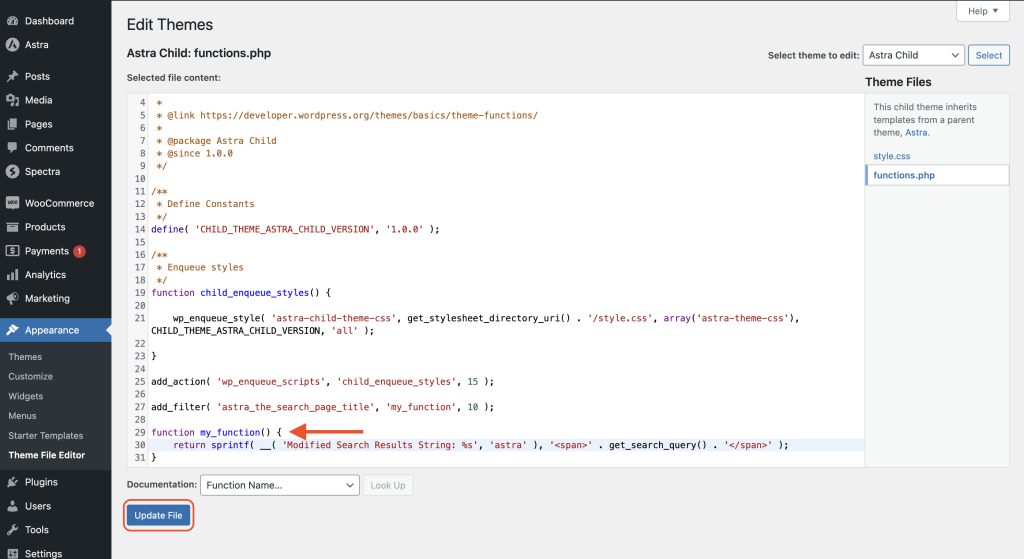Click the Analytics bar chart icon
1024x559 pixels.
tap(12, 275)
